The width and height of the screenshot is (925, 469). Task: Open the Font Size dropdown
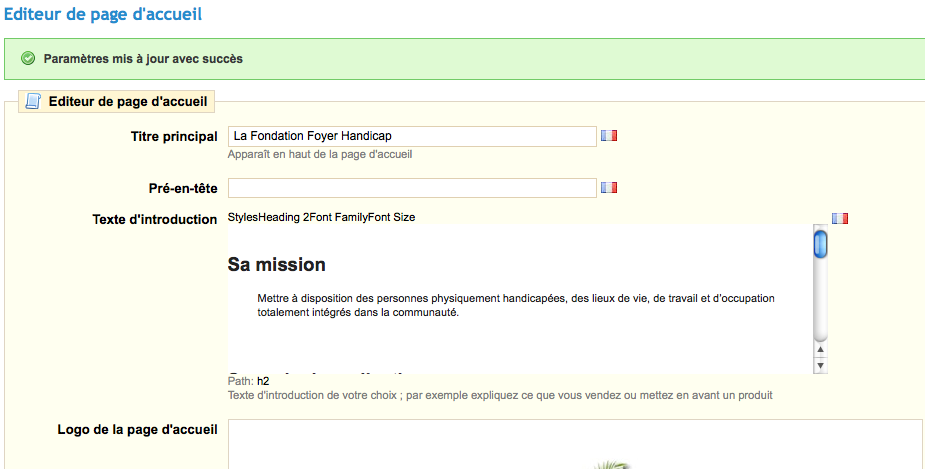[x=392, y=217]
